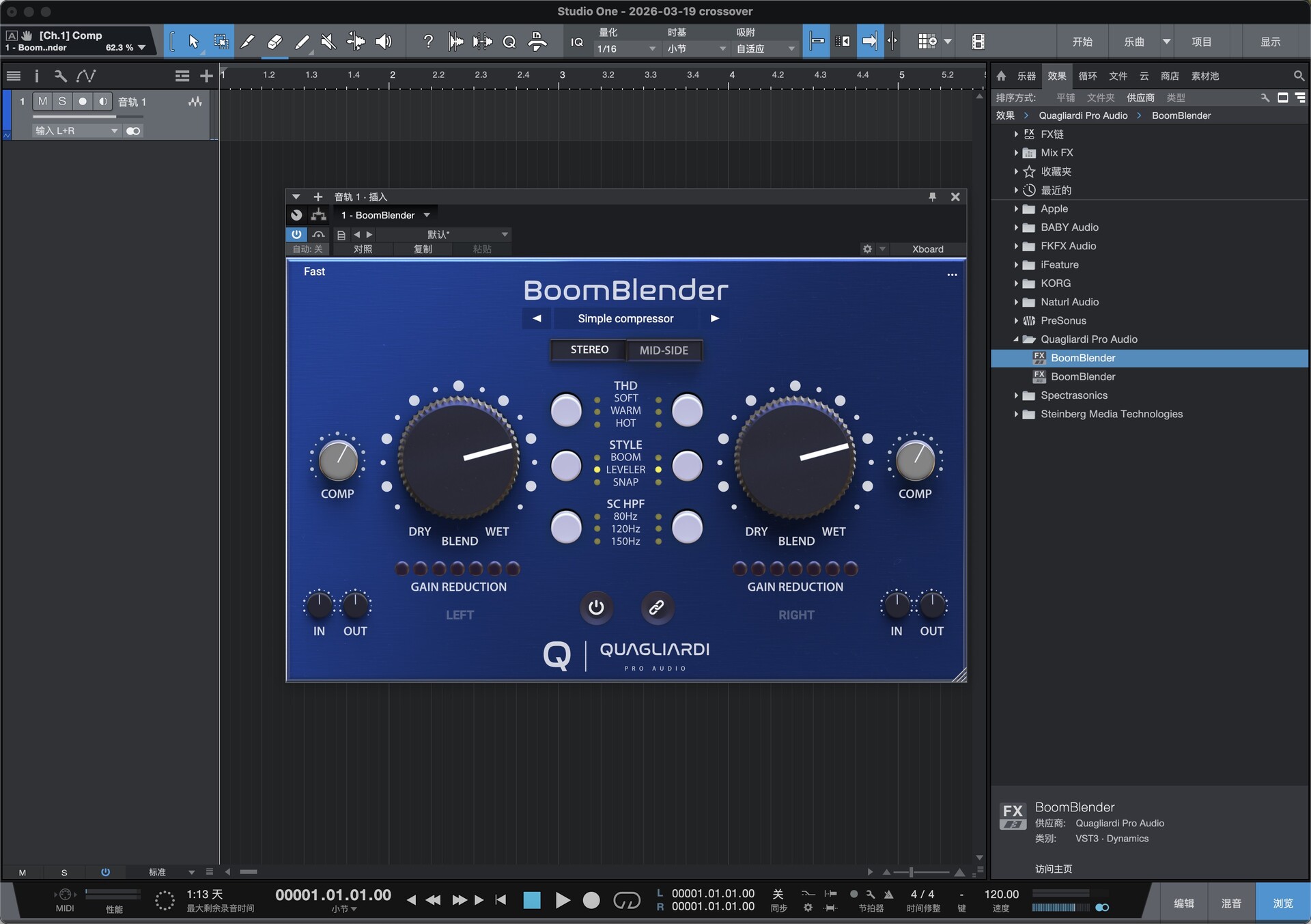This screenshot has width=1311, height=924.
Task: Select the Eraser tool
Action: 274,41
